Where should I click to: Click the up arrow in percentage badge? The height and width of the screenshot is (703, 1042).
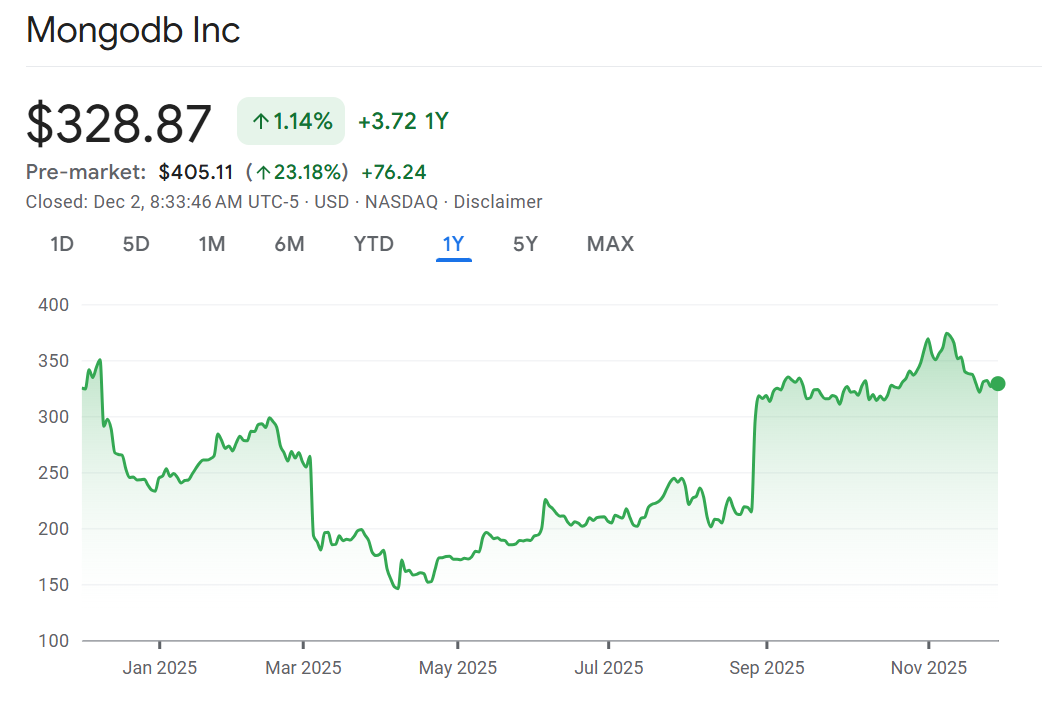260,122
